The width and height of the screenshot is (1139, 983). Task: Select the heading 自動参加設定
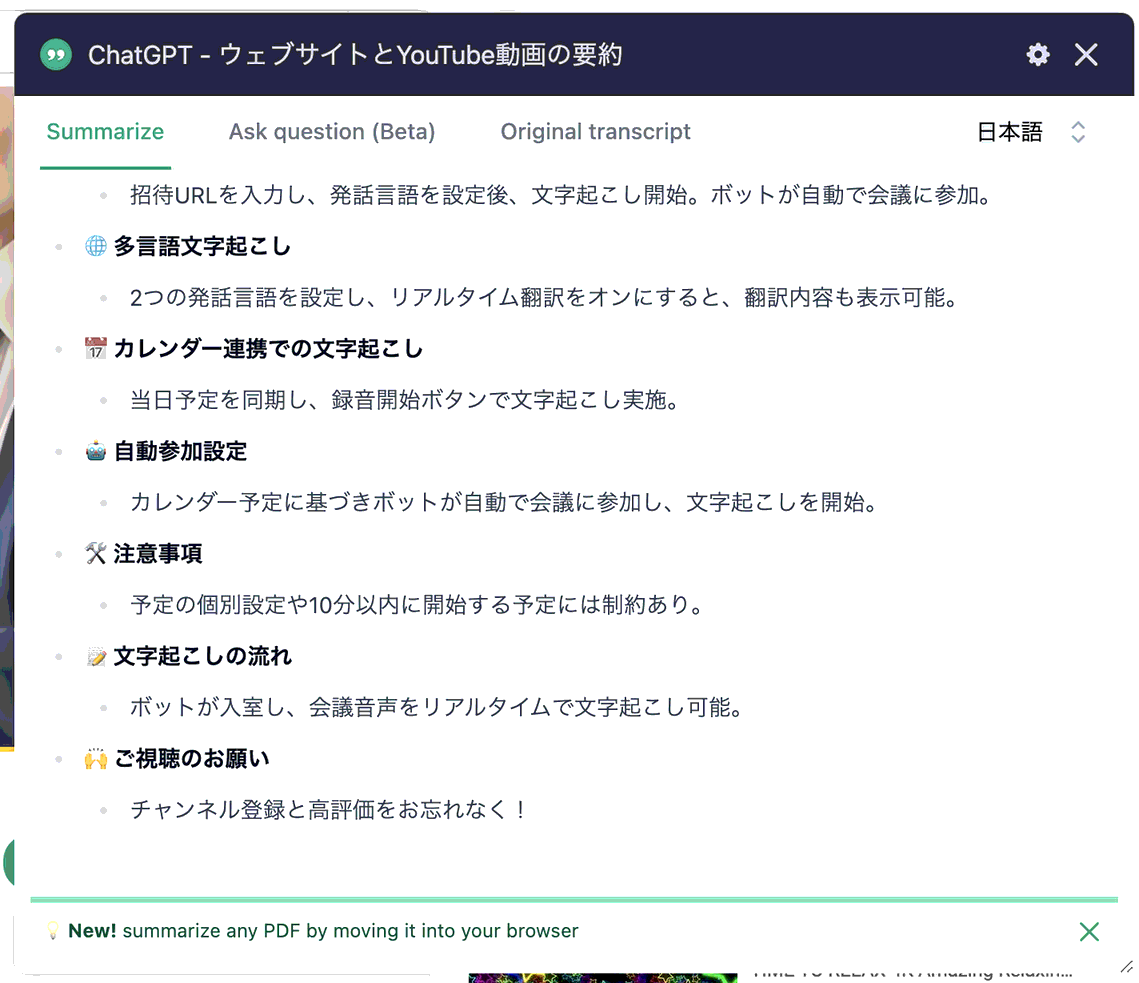coord(181,451)
